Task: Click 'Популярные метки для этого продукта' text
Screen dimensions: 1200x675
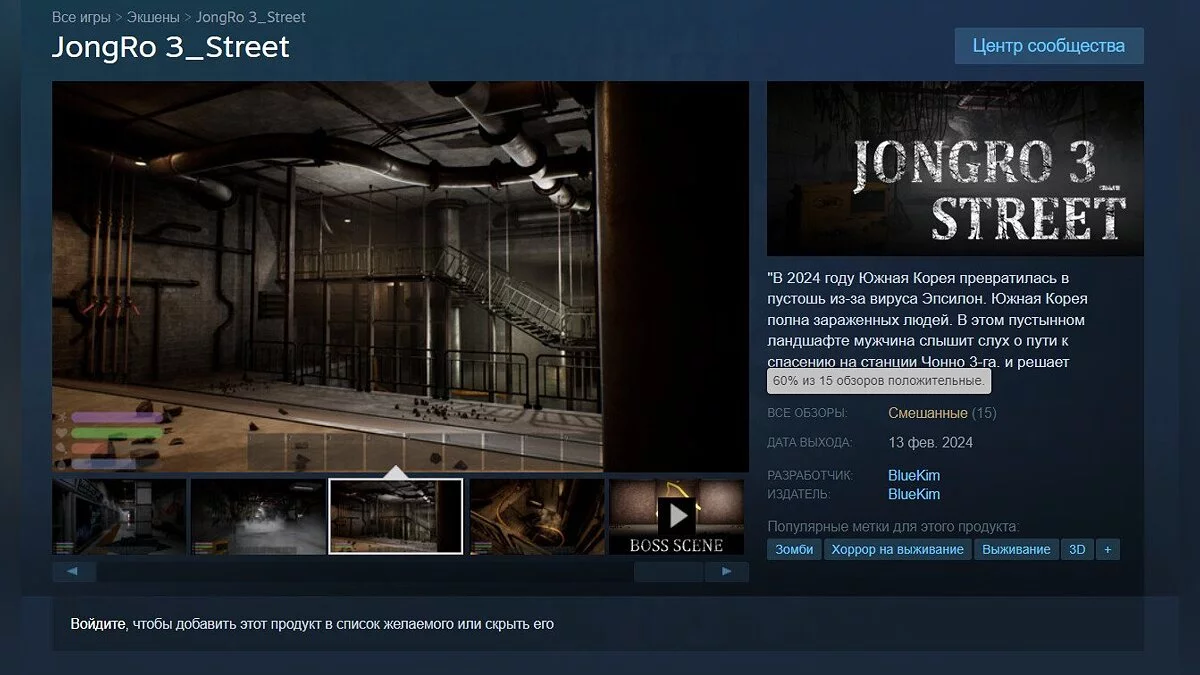Action: coord(893,526)
